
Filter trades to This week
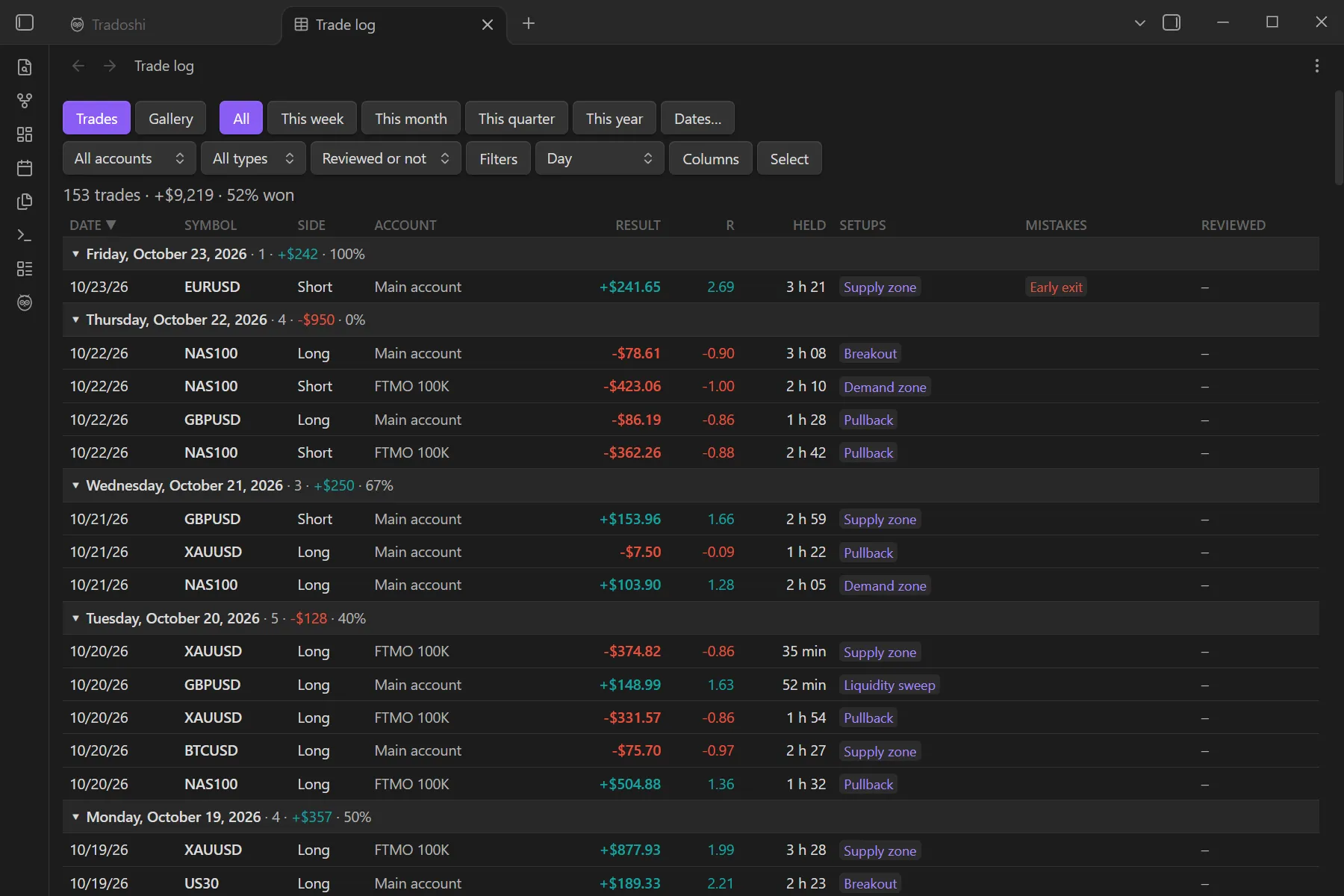(x=312, y=118)
